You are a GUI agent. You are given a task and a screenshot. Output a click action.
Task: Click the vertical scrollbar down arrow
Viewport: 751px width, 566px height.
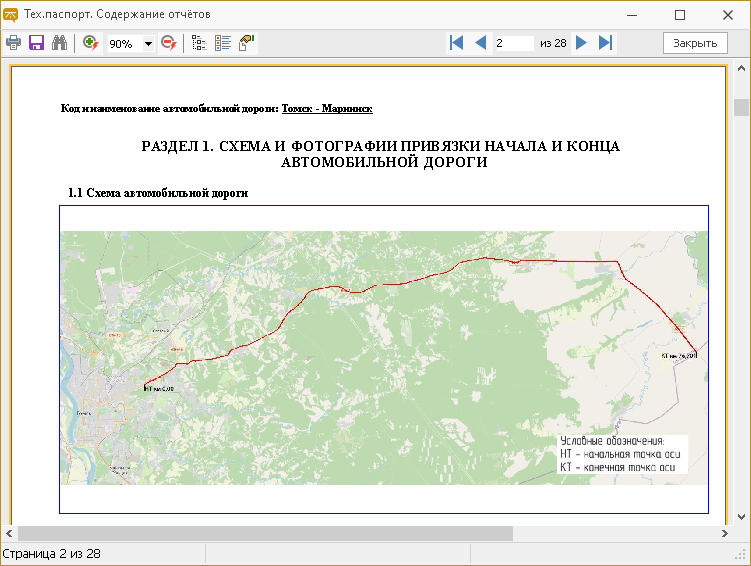click(741, 516)
